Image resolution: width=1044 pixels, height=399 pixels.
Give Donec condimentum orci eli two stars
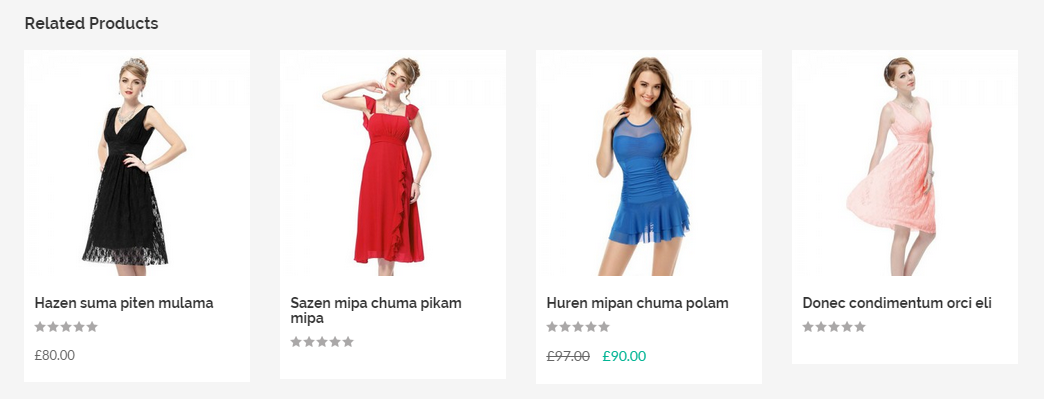pyautogui.click(x=821, y=326)
